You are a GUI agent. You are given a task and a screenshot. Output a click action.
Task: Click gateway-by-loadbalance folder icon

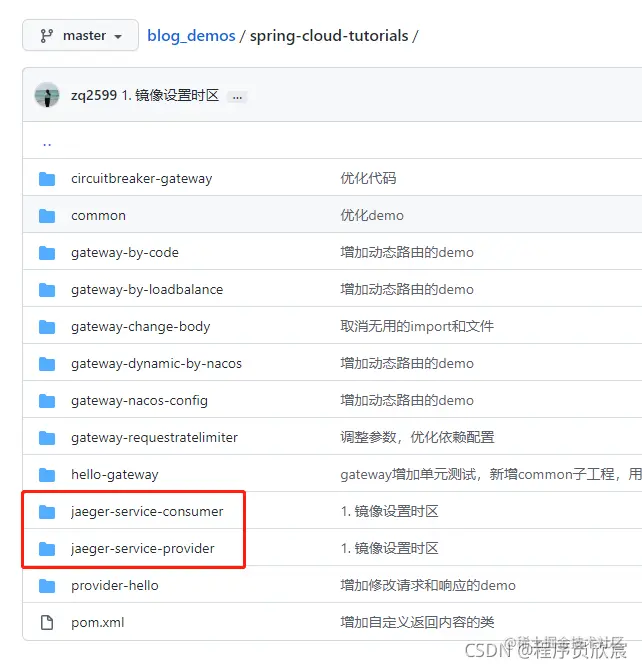pos(47,290)
